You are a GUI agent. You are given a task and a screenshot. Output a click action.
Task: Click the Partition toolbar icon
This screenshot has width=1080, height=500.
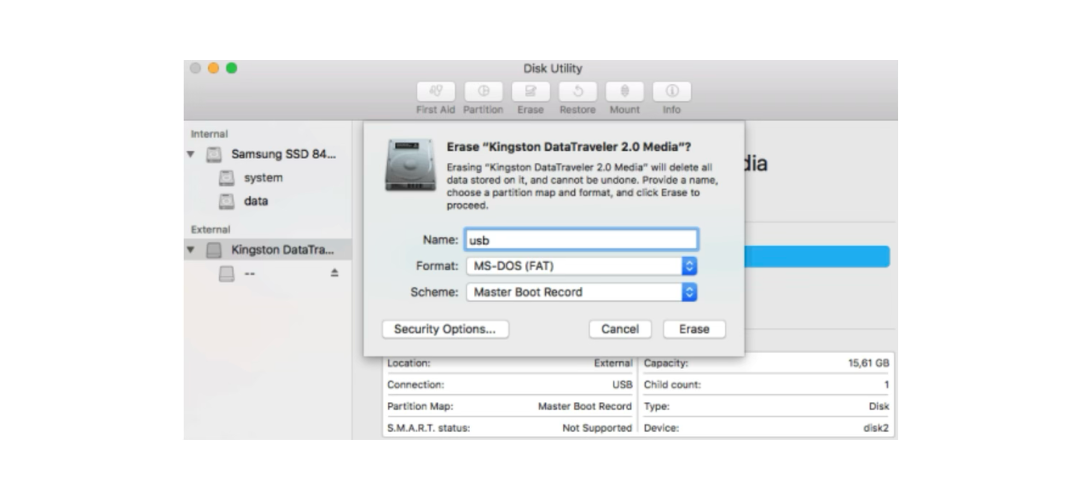coord(483,92)
